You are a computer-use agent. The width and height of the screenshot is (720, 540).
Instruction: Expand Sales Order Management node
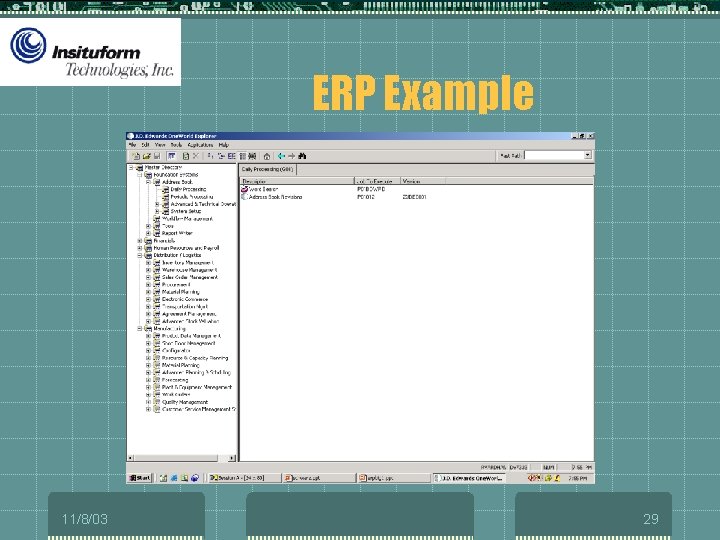click(x=148, y=277)
